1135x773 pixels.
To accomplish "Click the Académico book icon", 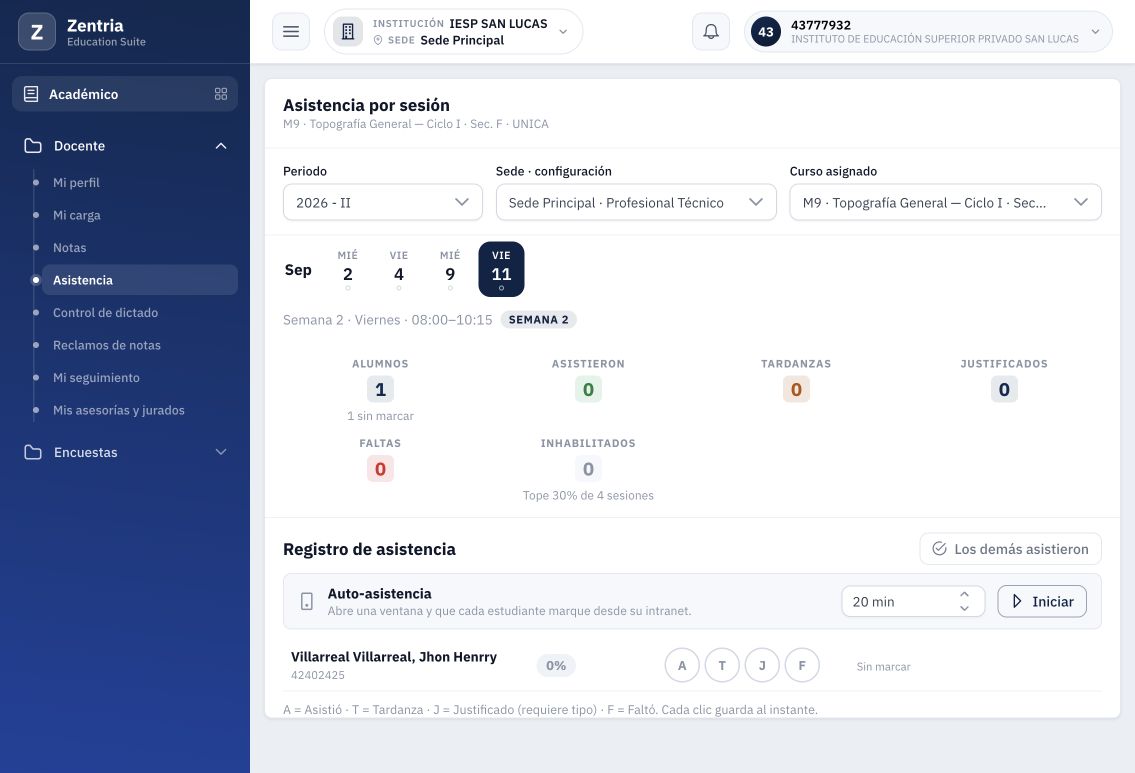I will tap(31, 94).
